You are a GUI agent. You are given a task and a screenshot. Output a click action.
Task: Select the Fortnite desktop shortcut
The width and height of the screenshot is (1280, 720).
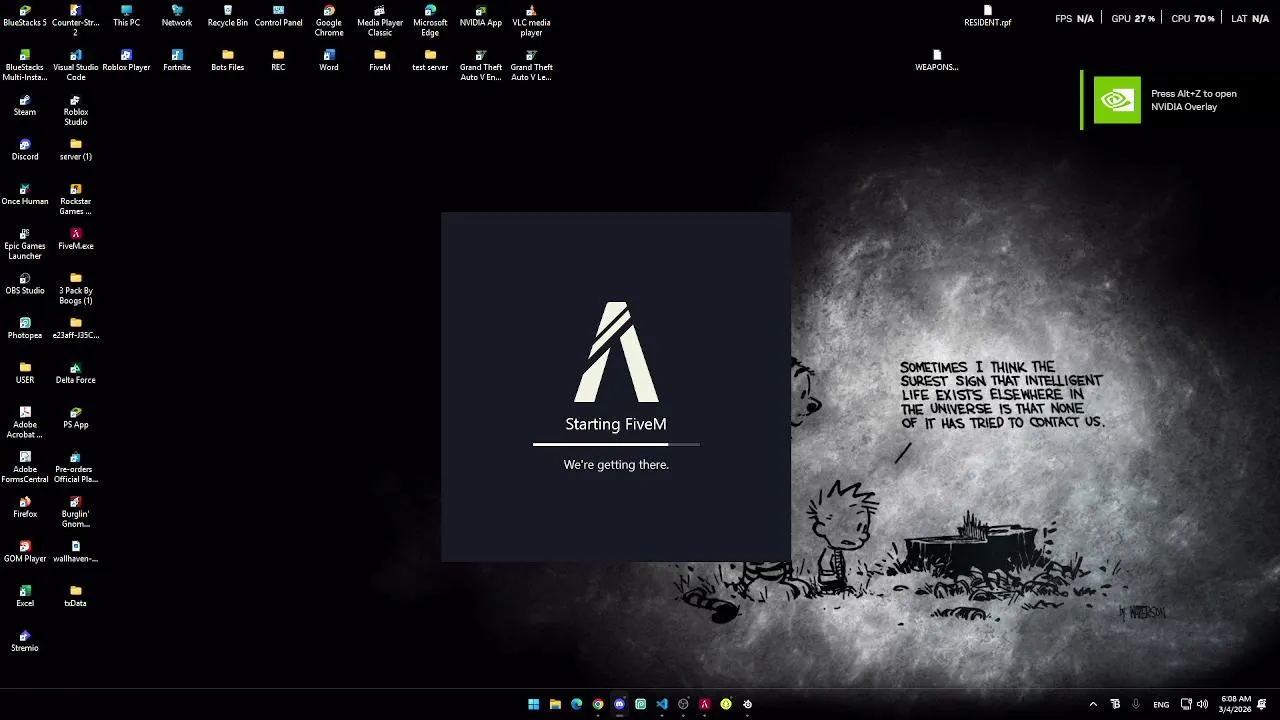(177, 61)
